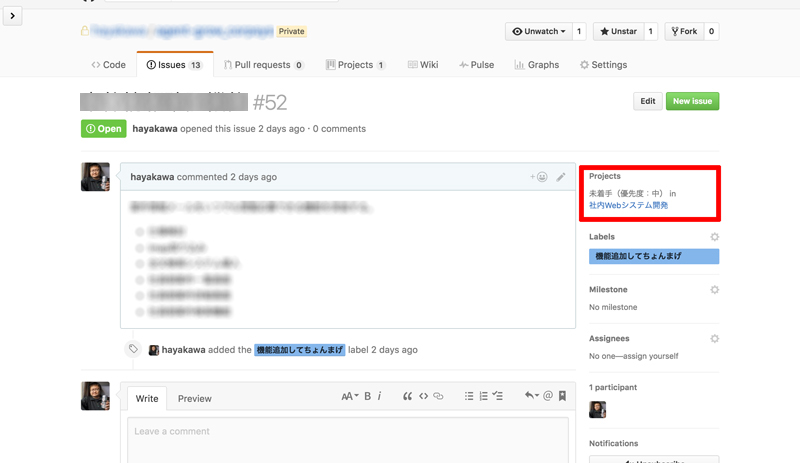Click the Leave a comment text area
Screen dimensions: 800x463
347,438
